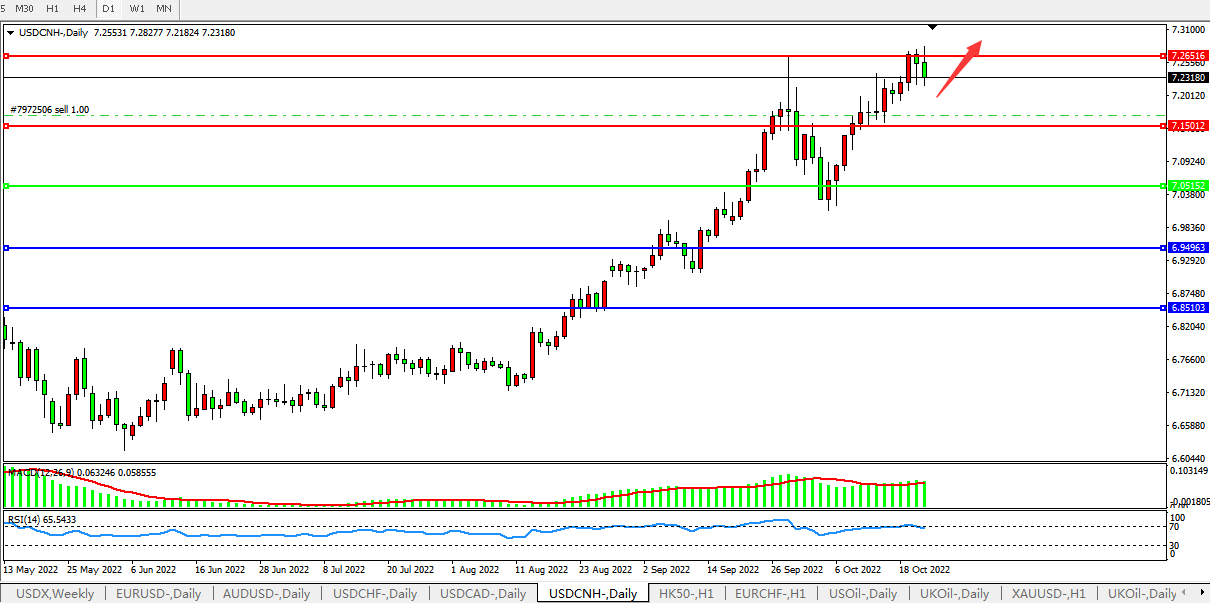Image resolution: width=1210 pixels, height=604 pixels.
Task: Click the chart shift triangle marker
Action: coord(932,25)
